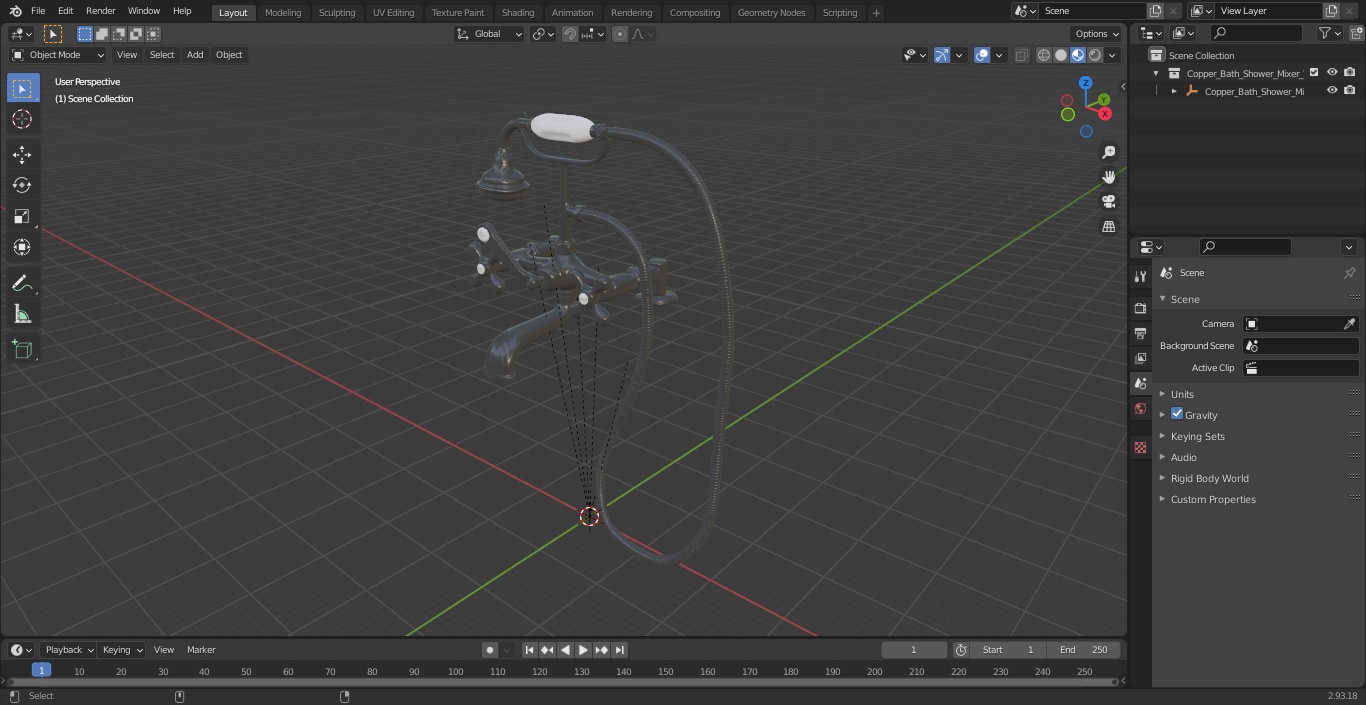Click the End frame field
The image size is (1366, 705).
click(1084, 650)
